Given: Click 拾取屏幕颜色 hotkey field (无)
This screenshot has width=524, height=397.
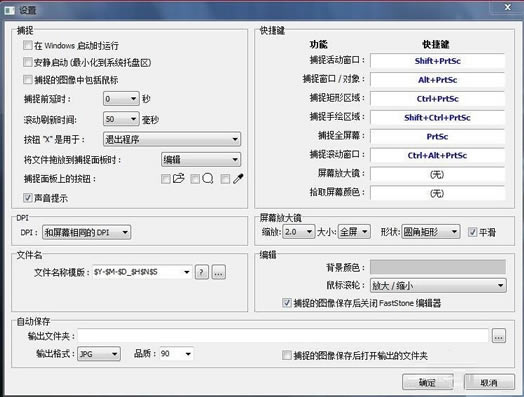Looking at the screenshot, I should click(437, 193).
